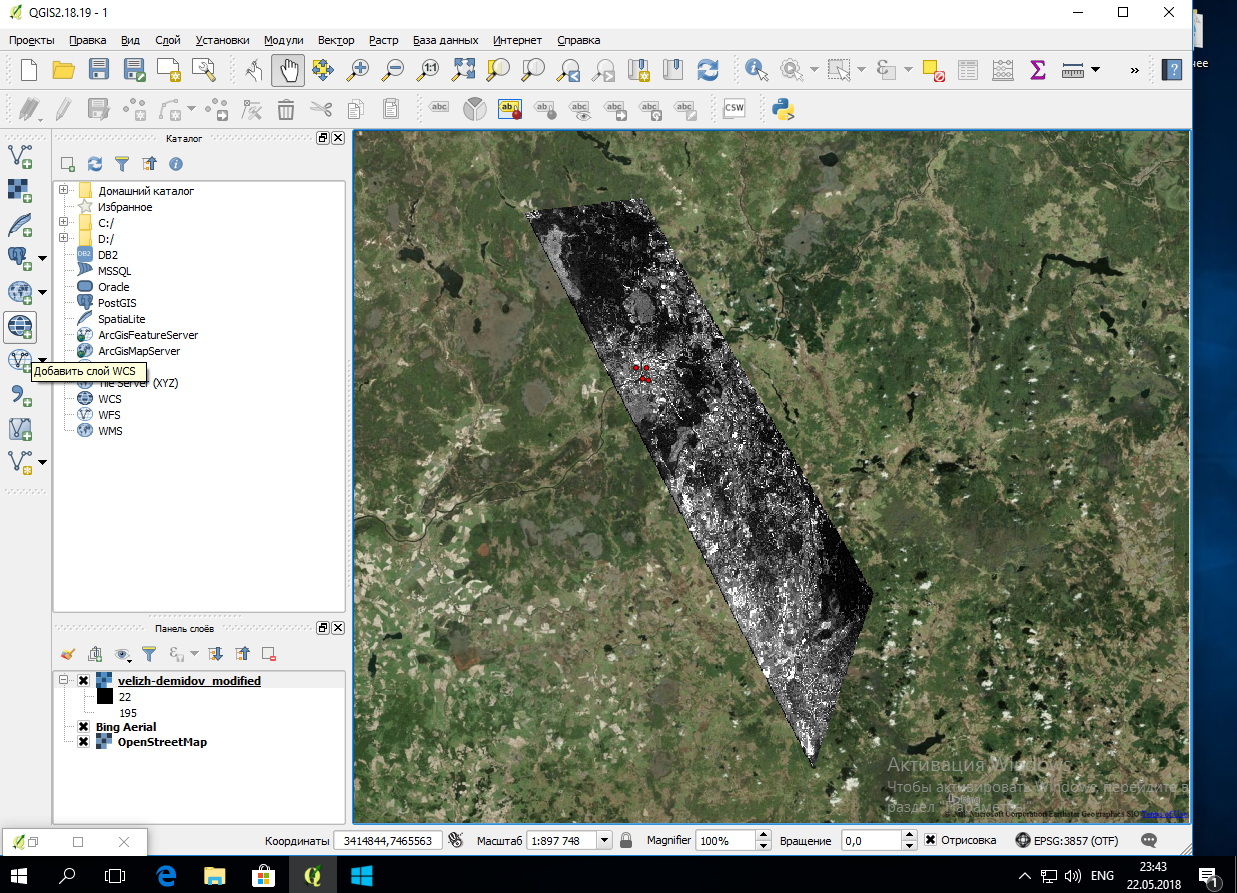Click the CSW toolbar icon
The width and height of the screenshot is (1237, 893).
pos(734,108)
